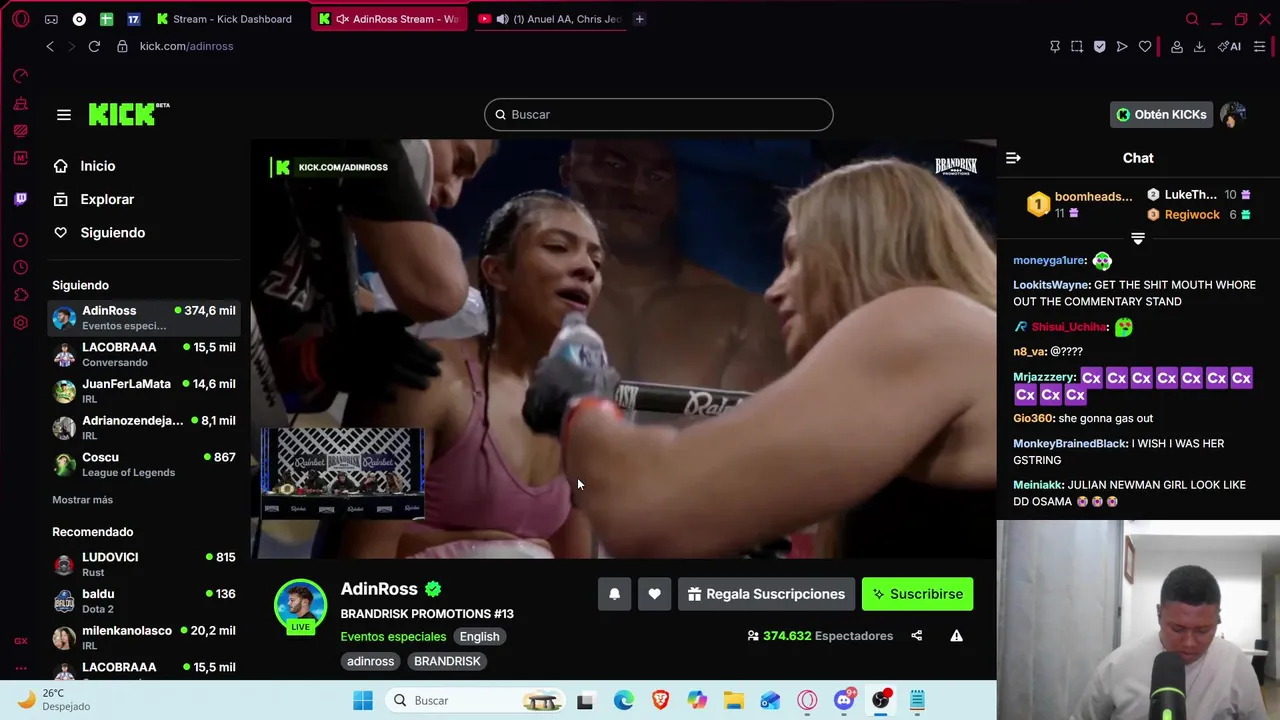
Task: Click username MonkeyBrainedBlack in chat
Action: [x=1069, y=444]
